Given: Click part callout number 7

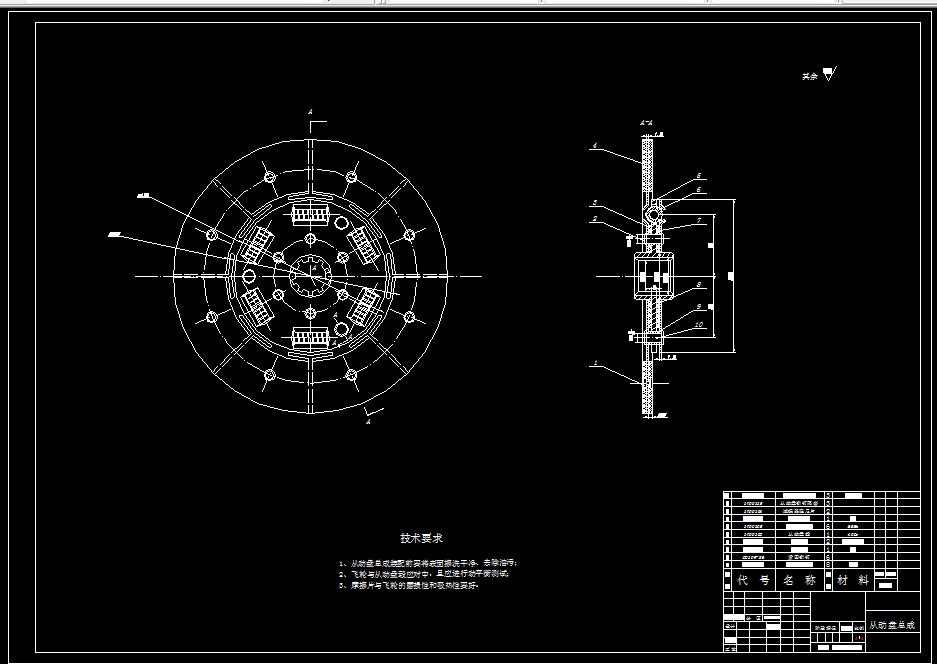Looking at the screenshot, I should click(x=698, y=221).
